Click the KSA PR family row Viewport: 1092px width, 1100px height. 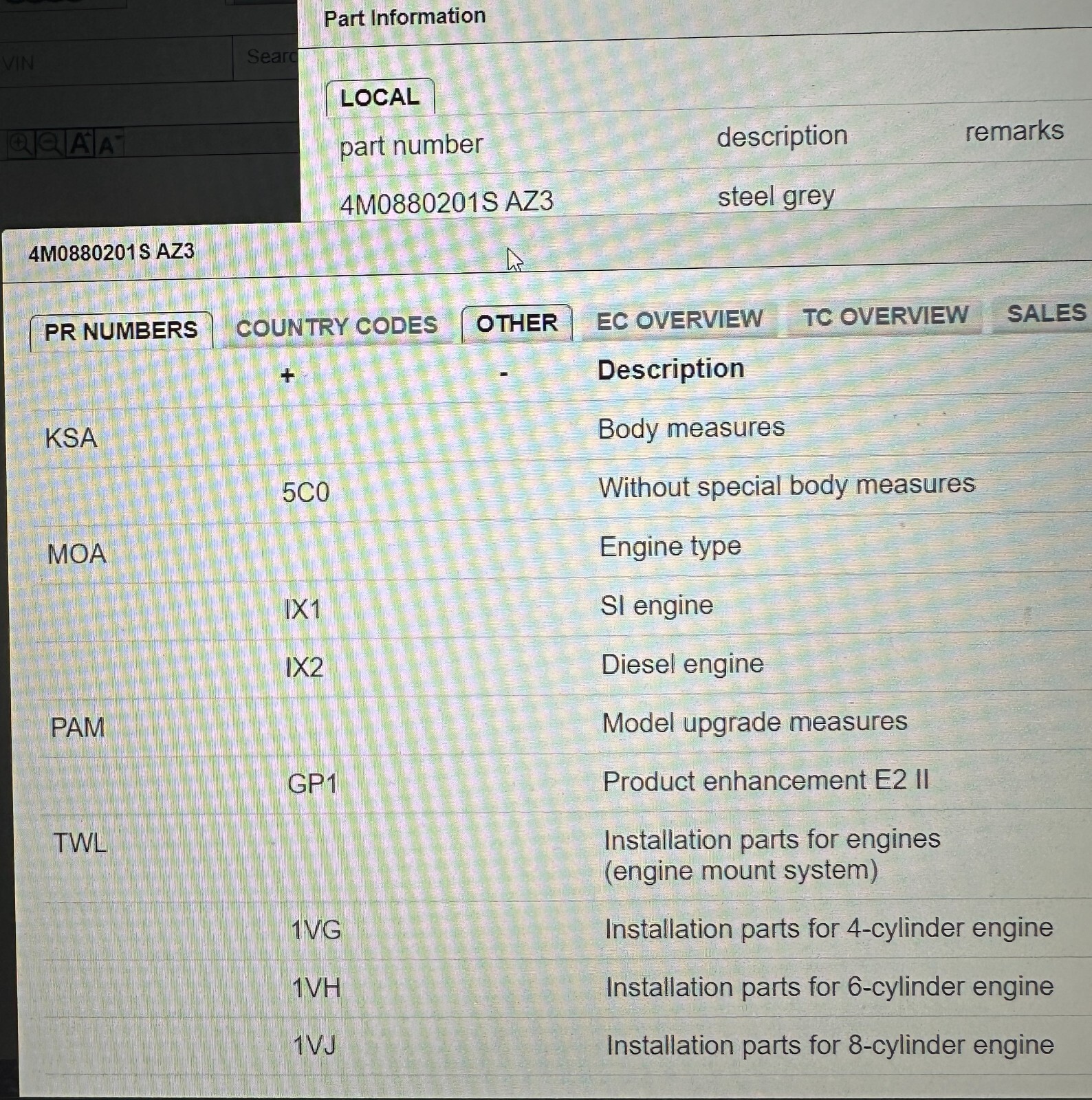[x=72, y=438]
